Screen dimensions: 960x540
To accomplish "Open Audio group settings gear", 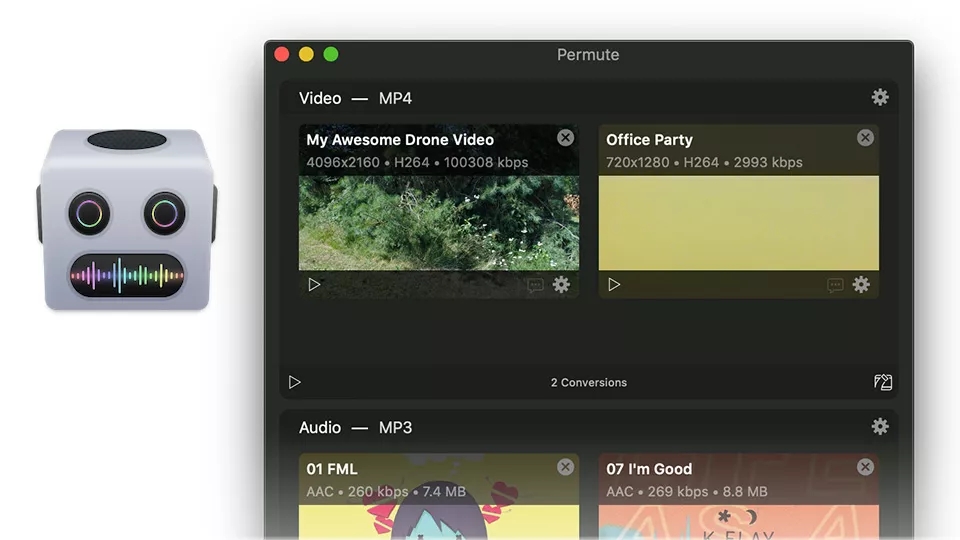I will pos(880,426).
